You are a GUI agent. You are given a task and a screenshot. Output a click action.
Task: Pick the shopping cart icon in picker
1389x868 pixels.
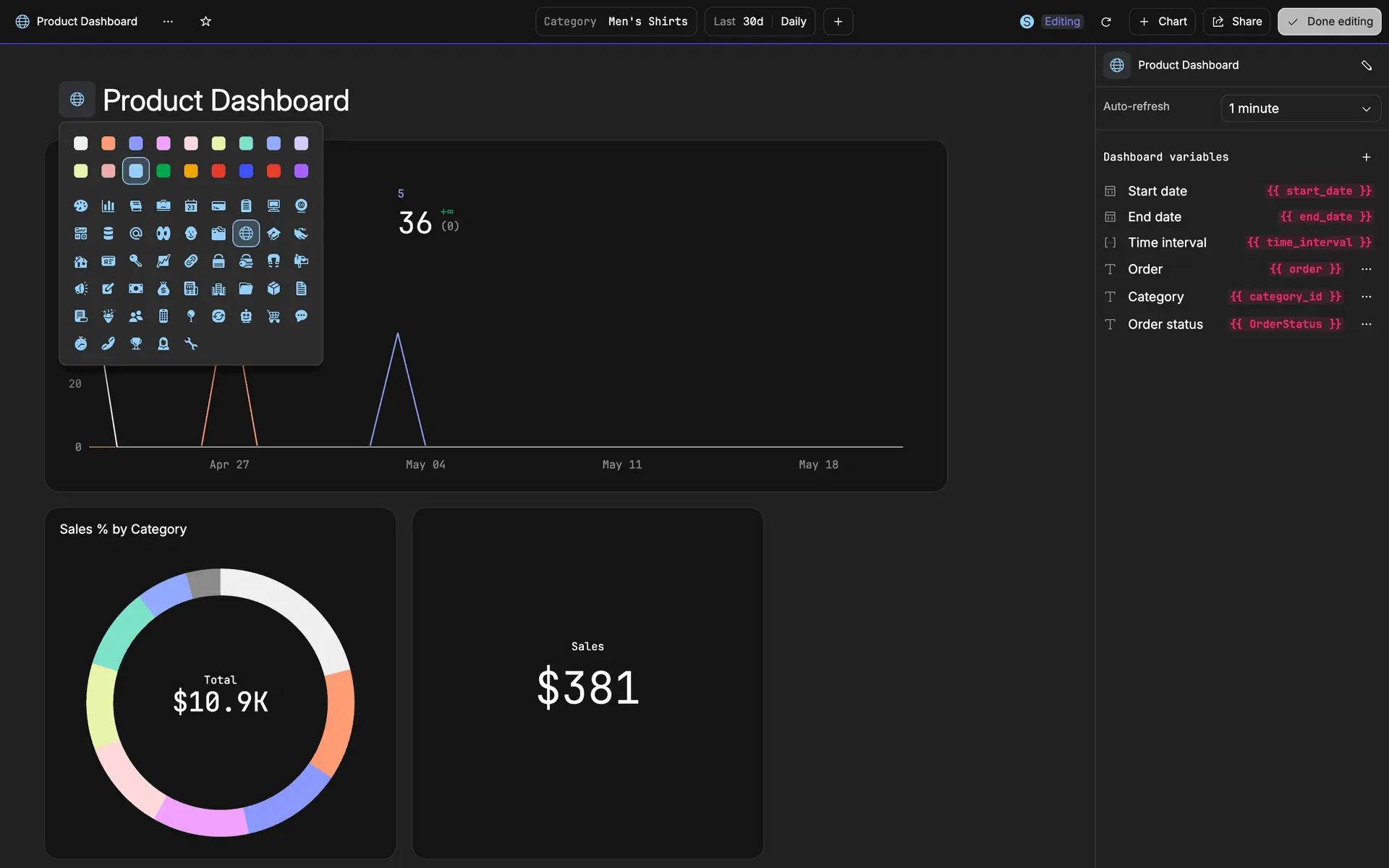[x=273, y=316]
